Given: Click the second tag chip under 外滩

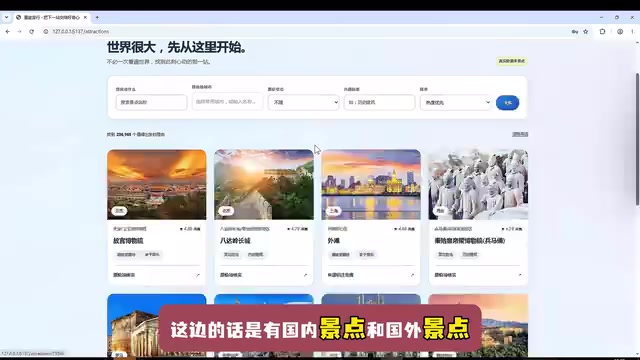Looking at the screenshot, I should [366, 254].
